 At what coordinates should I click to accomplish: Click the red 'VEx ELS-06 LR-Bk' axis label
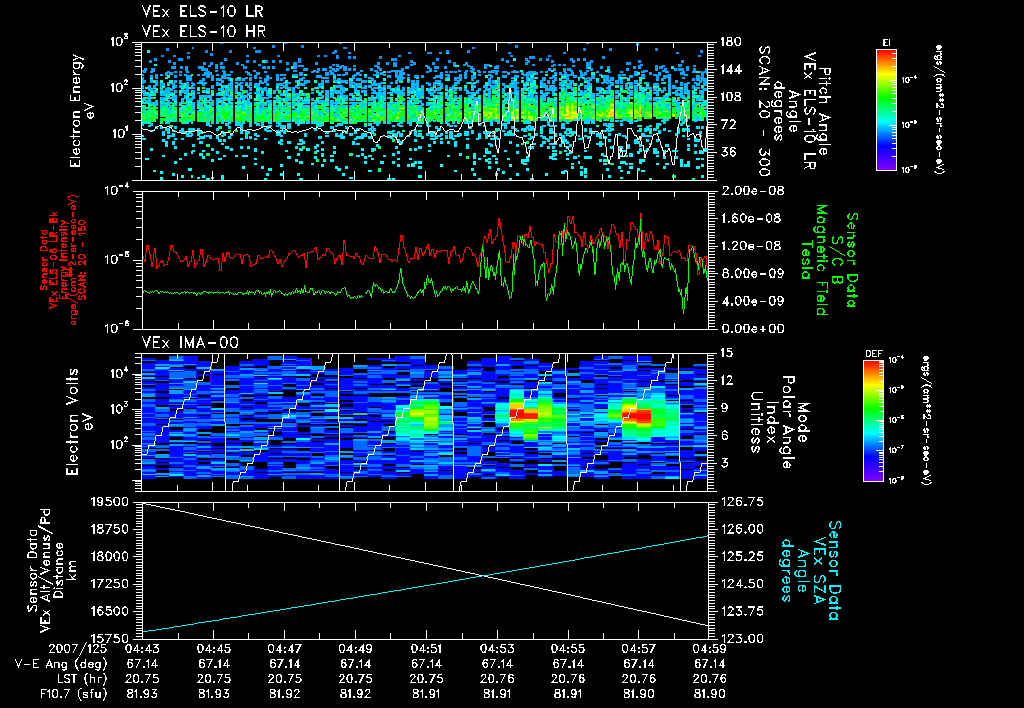[x=54, y=260]
